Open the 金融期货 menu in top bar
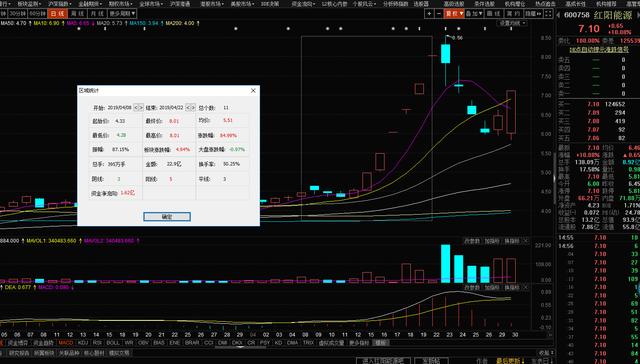The height and width of the screenshot is (364, 640). tap(88, 4)
